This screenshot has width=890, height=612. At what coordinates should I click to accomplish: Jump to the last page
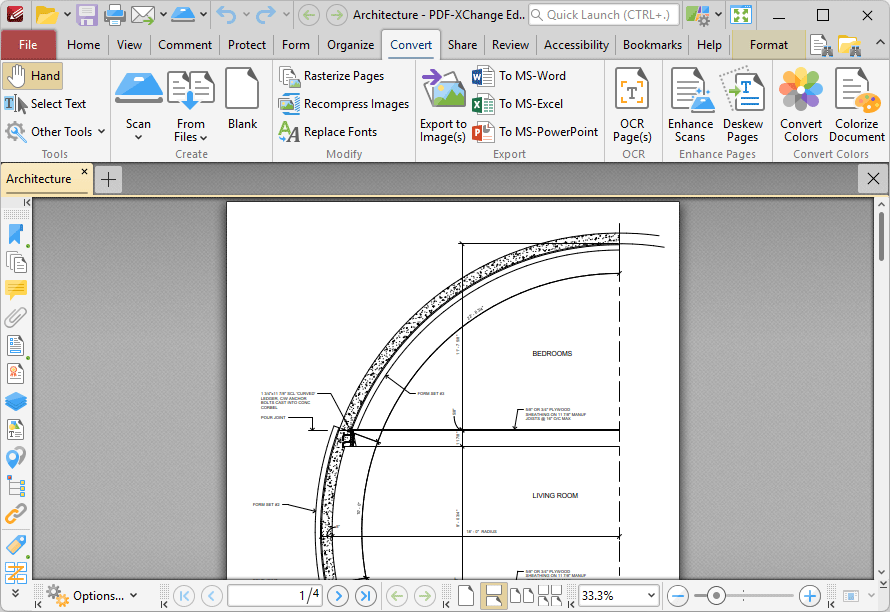(366, 596)
